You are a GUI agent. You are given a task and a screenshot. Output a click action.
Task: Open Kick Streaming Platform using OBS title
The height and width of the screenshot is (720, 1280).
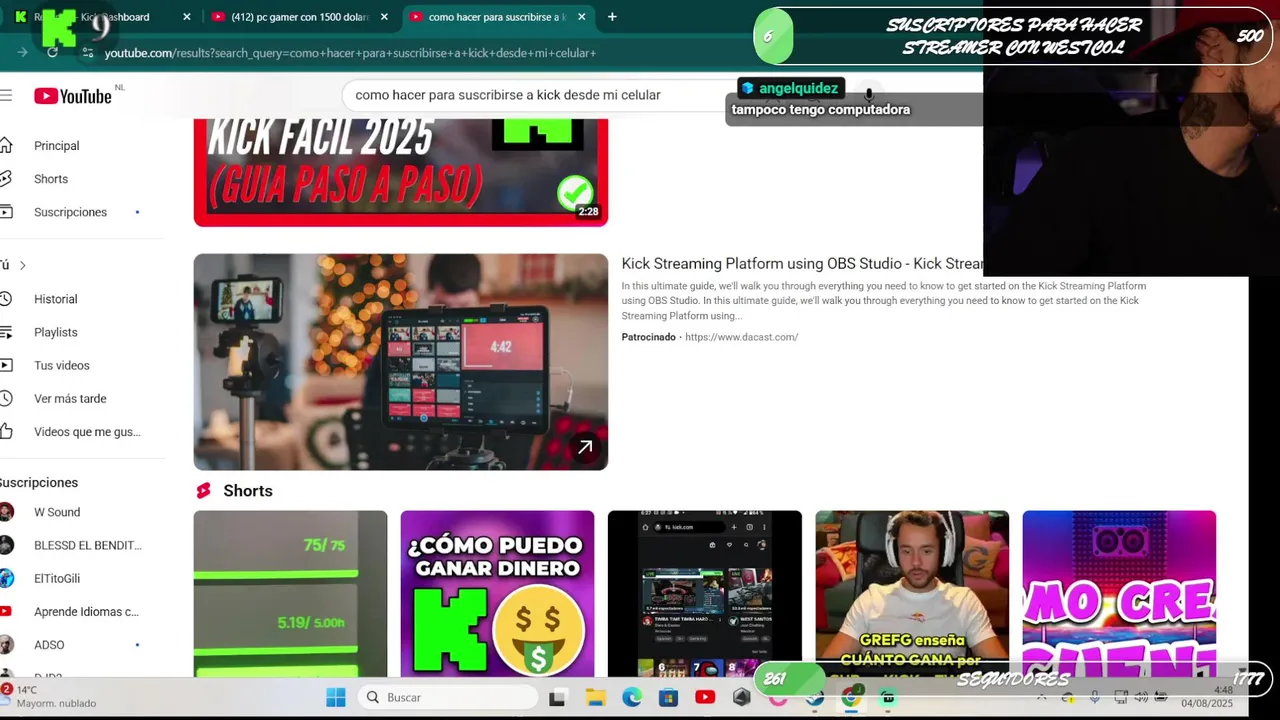(x=802, y=264)
